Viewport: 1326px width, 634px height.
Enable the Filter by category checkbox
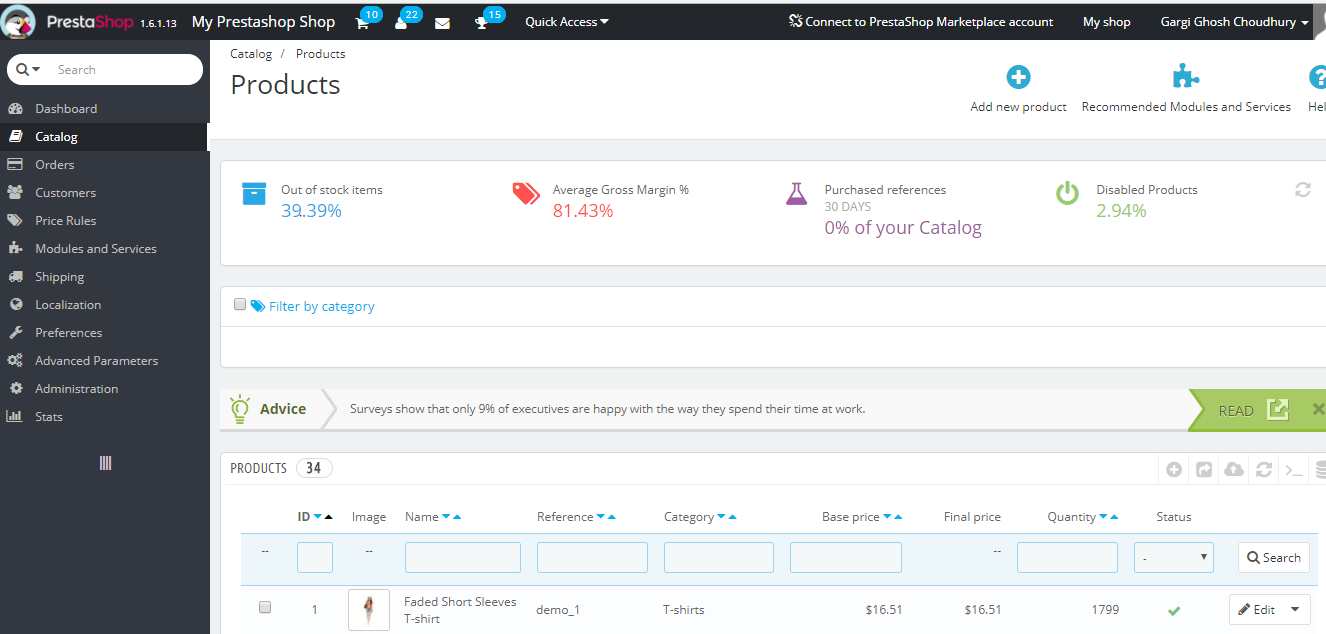[240, 304]
